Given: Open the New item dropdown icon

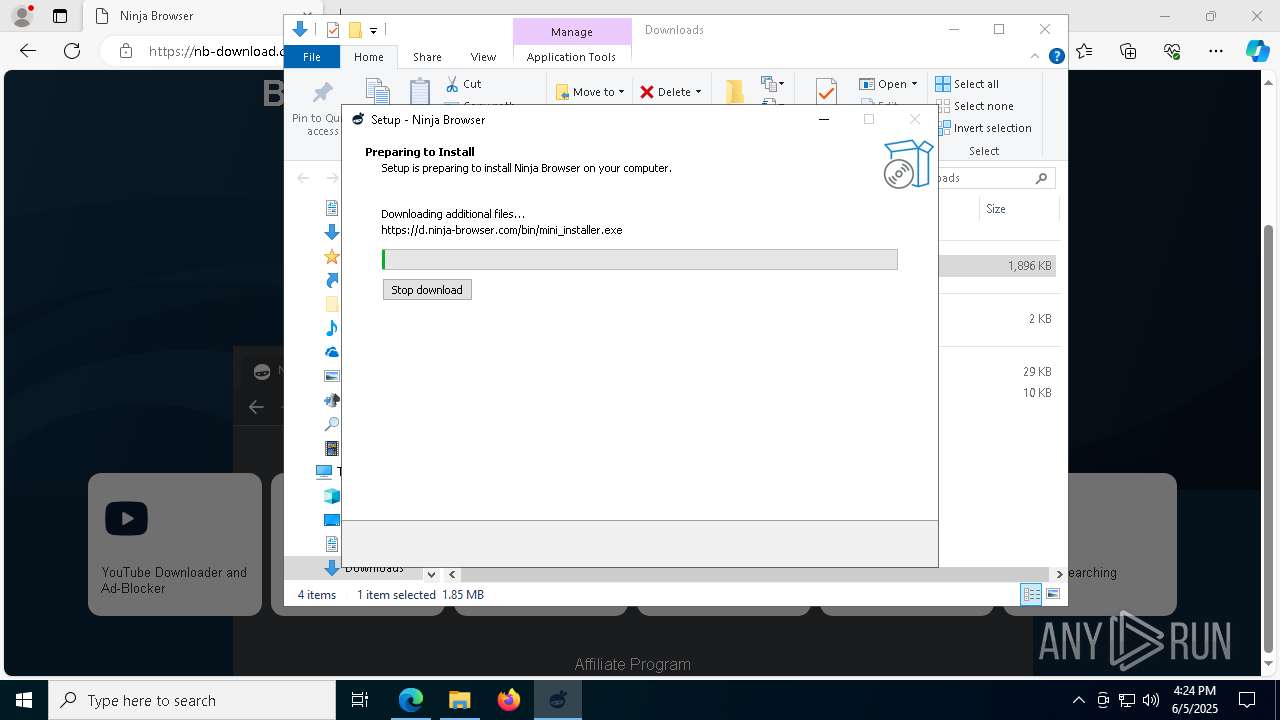Looking at the screenshot, I should 772,84.
